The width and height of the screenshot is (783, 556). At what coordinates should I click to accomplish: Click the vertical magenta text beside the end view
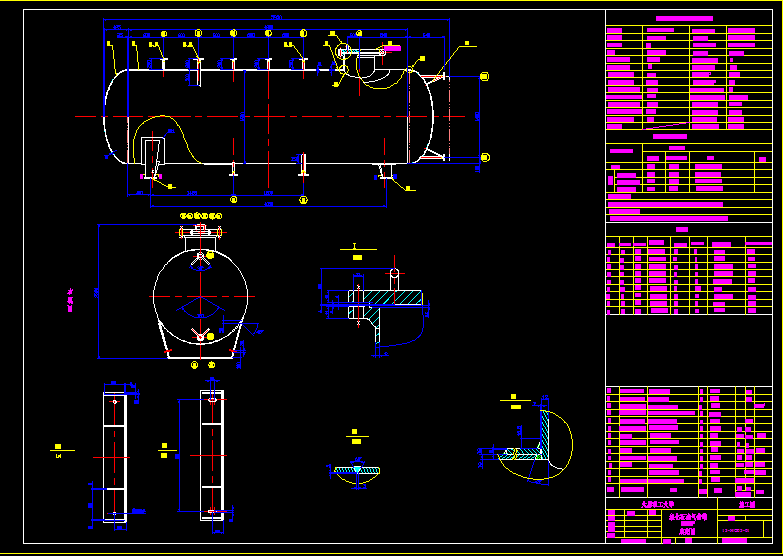pos(71,300)
